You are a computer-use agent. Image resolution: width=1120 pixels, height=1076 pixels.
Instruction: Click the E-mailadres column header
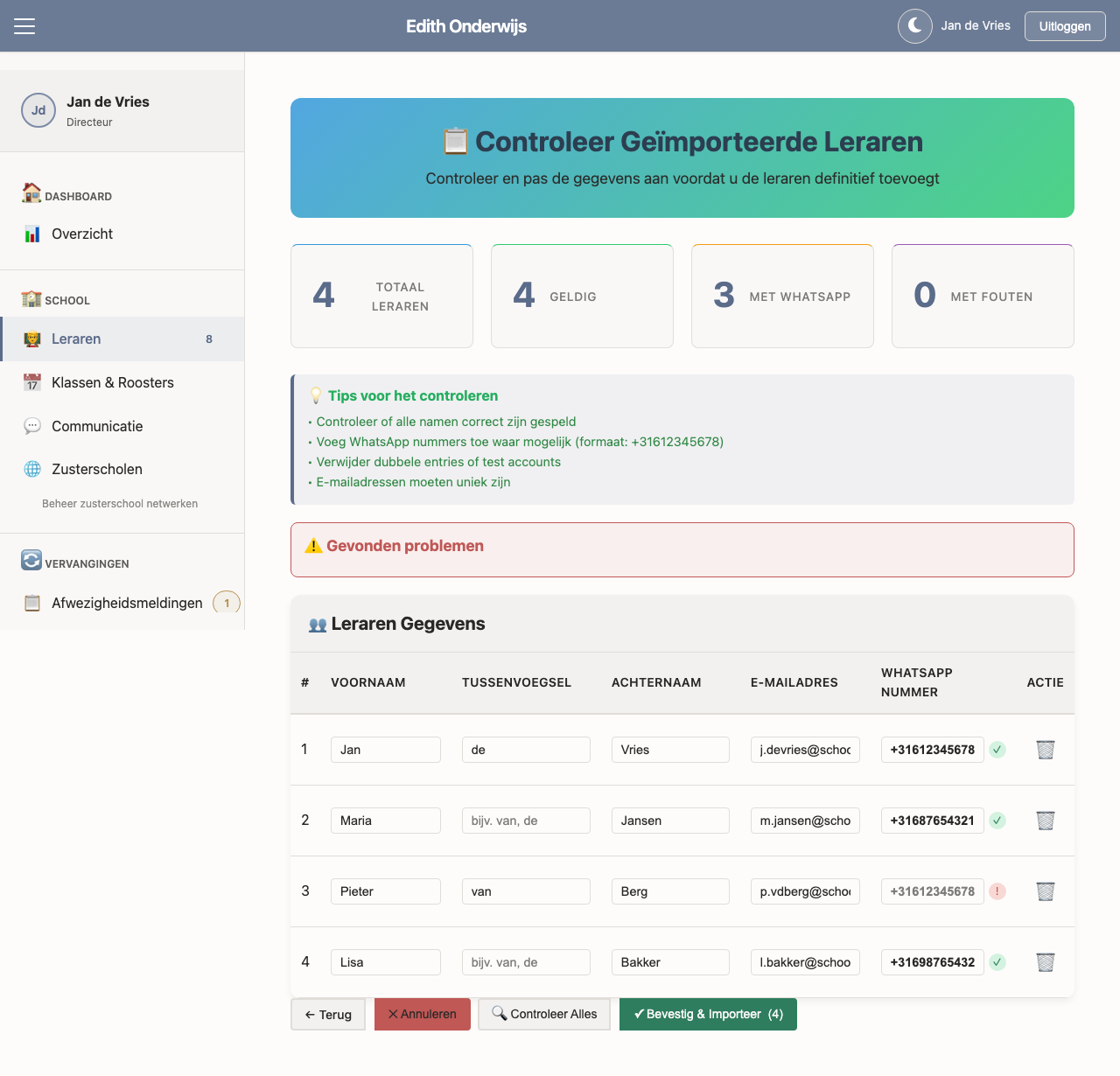tap(794, 682)
